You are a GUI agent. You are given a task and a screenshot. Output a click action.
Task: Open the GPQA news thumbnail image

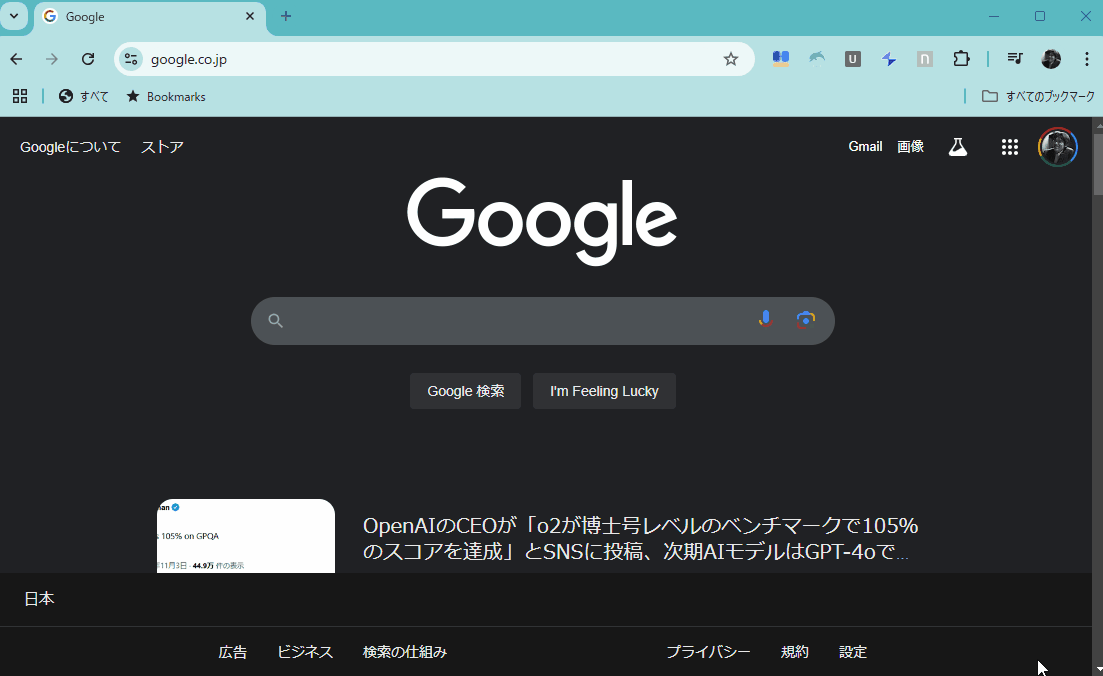[x=246, y=536]
